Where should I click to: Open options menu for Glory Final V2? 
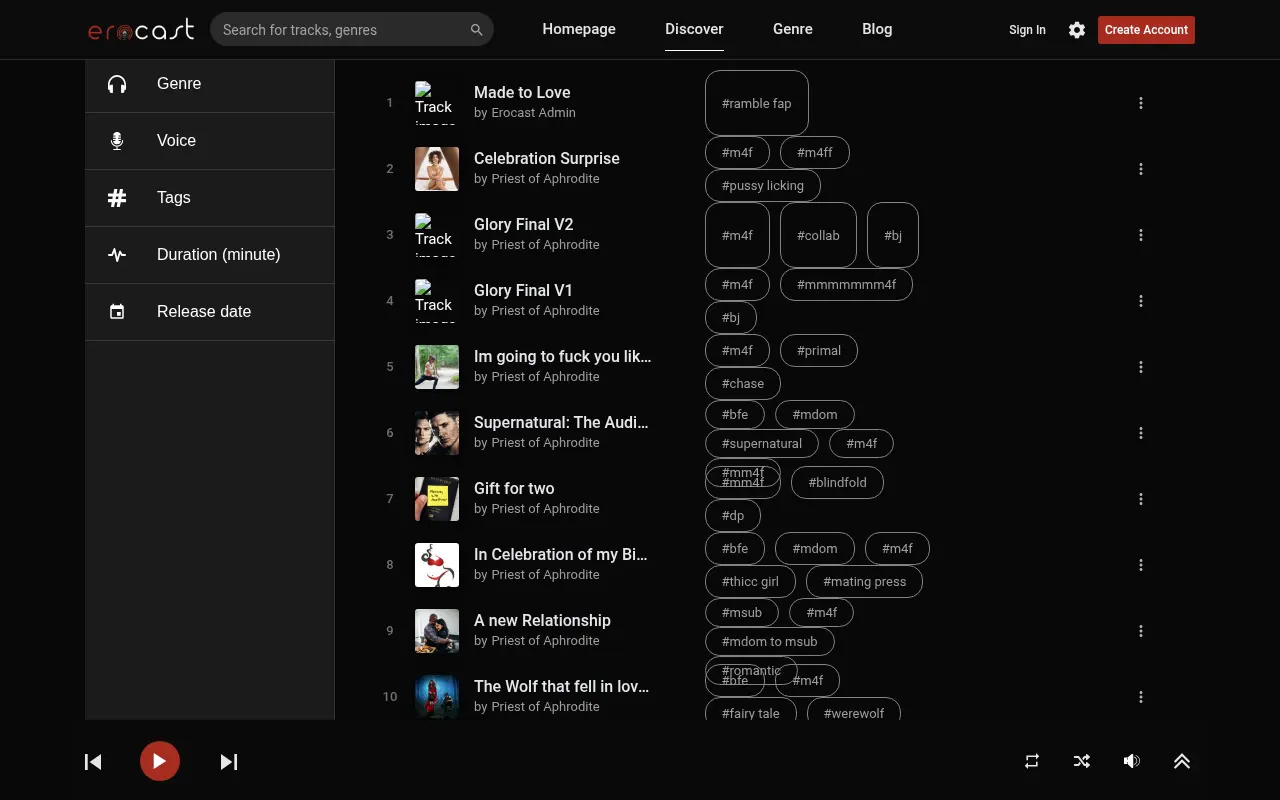[x=1141, y=235]
